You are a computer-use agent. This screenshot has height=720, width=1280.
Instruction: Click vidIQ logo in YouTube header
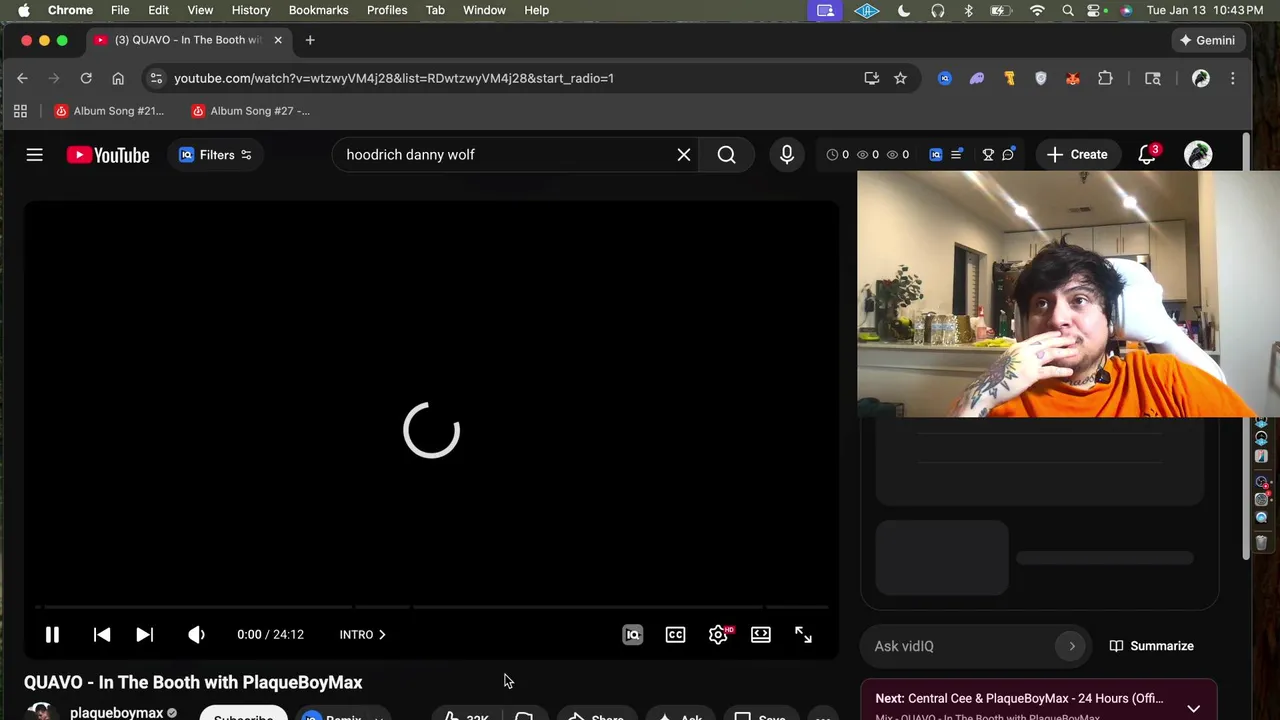pos(935,155)
